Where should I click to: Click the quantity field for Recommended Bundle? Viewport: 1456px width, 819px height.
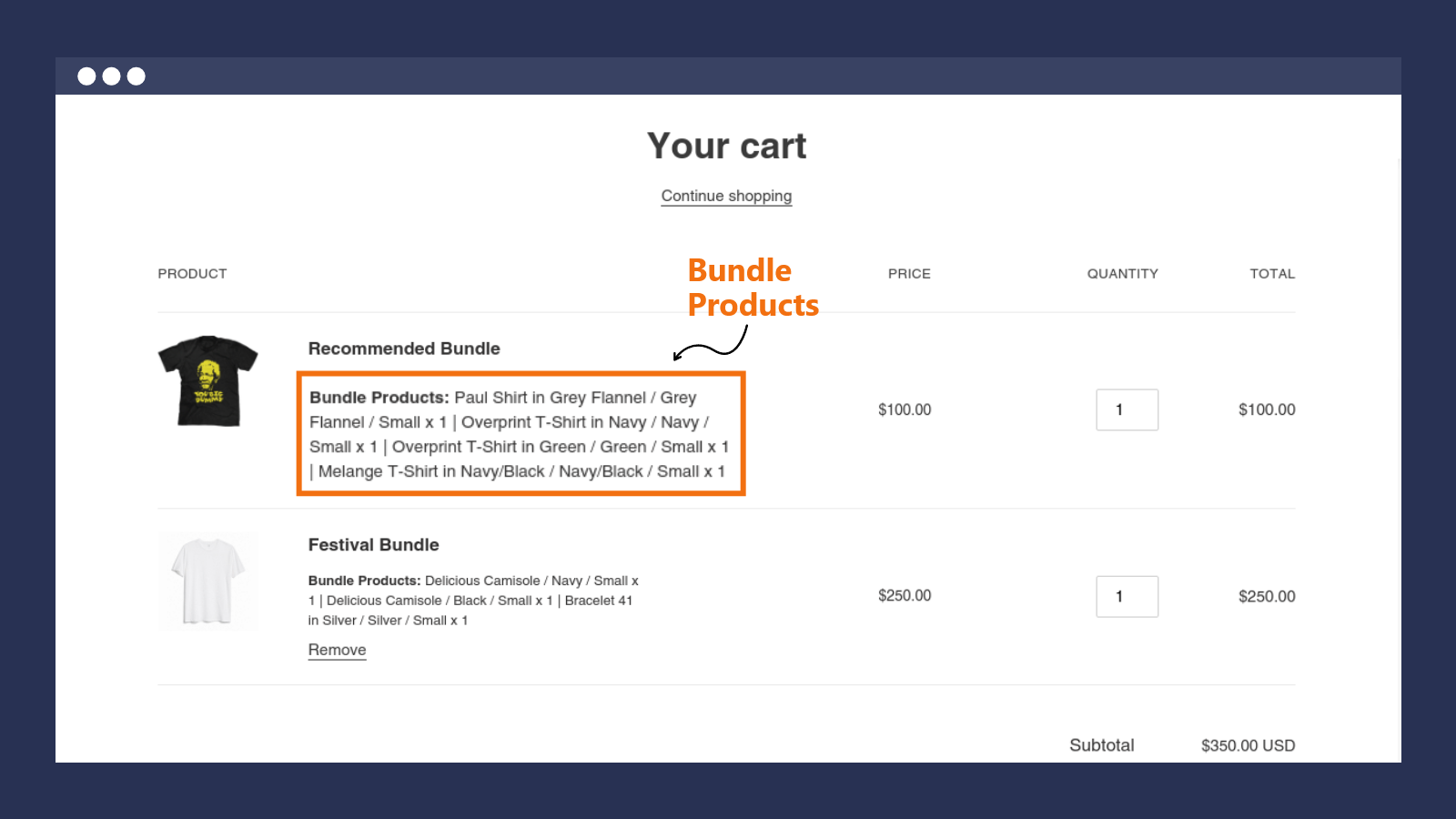pos(1127,409)
